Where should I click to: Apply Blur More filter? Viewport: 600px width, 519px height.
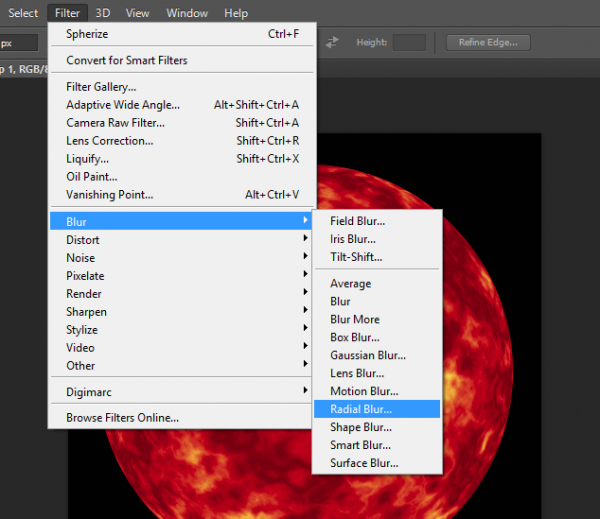pos(377,320)
